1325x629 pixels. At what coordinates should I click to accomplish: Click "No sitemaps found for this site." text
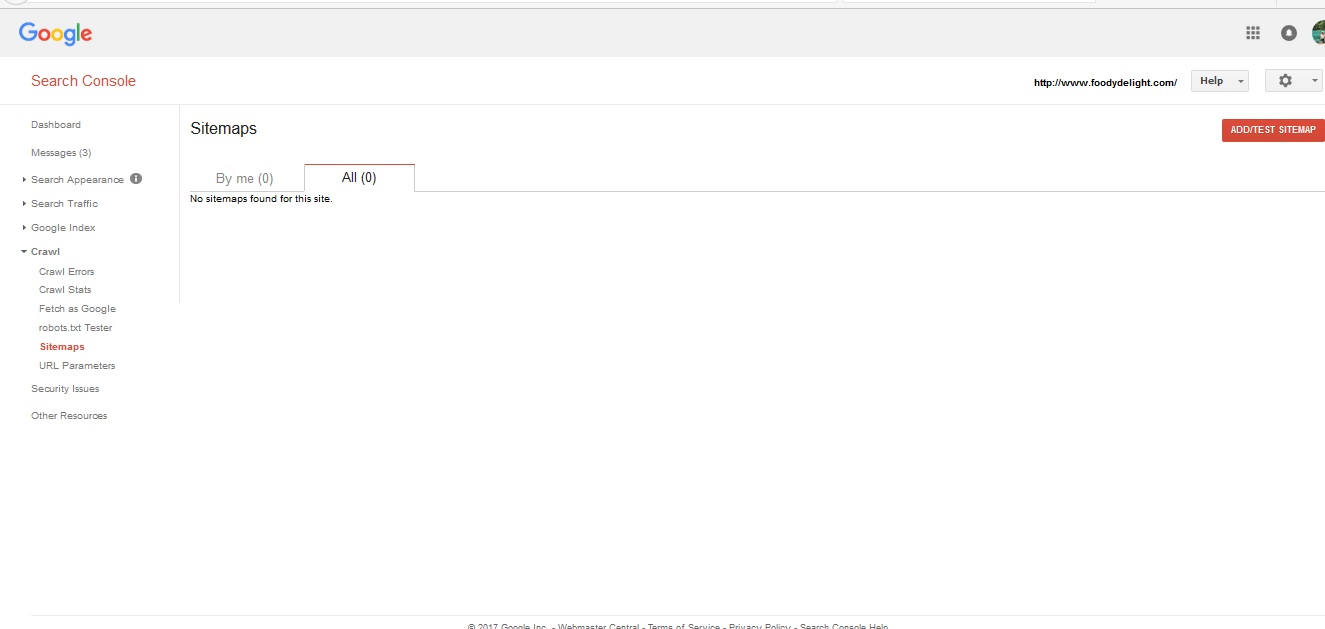pyautogui.click(x=261, y=199)
